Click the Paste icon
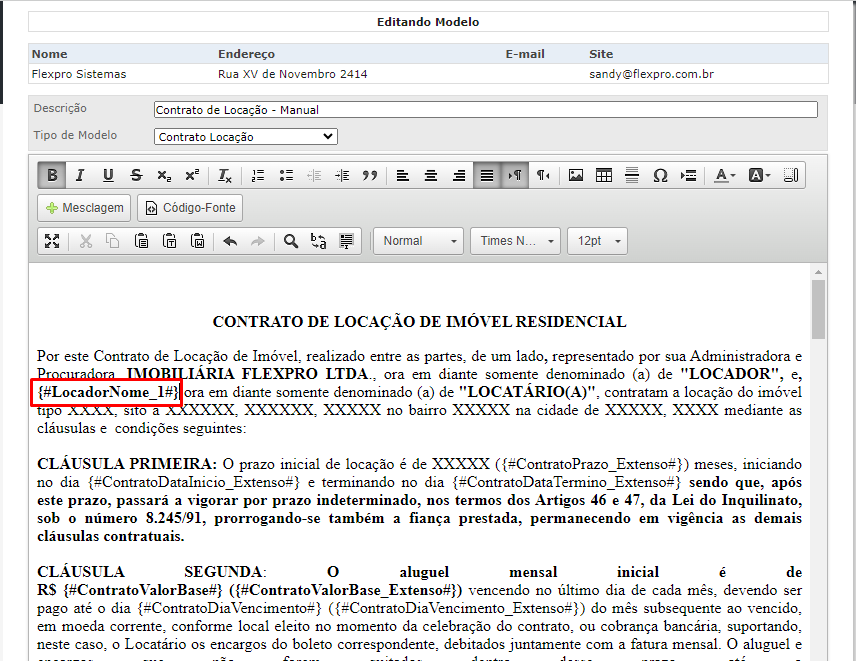 [141, 241]
